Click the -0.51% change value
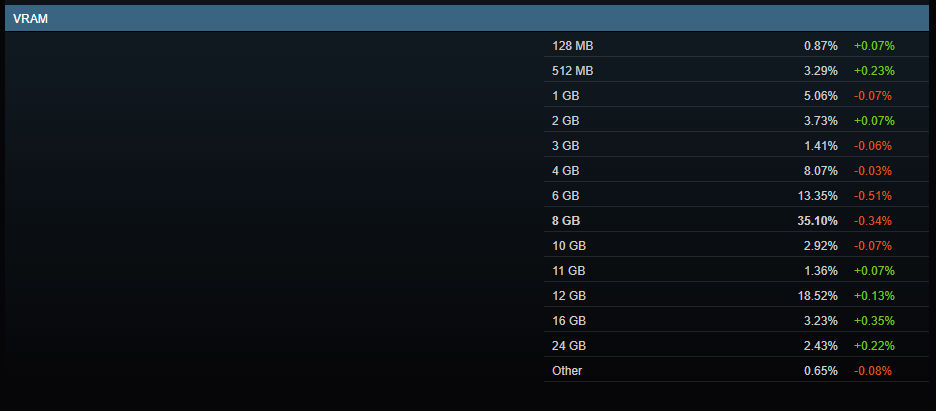 point(873,196)
